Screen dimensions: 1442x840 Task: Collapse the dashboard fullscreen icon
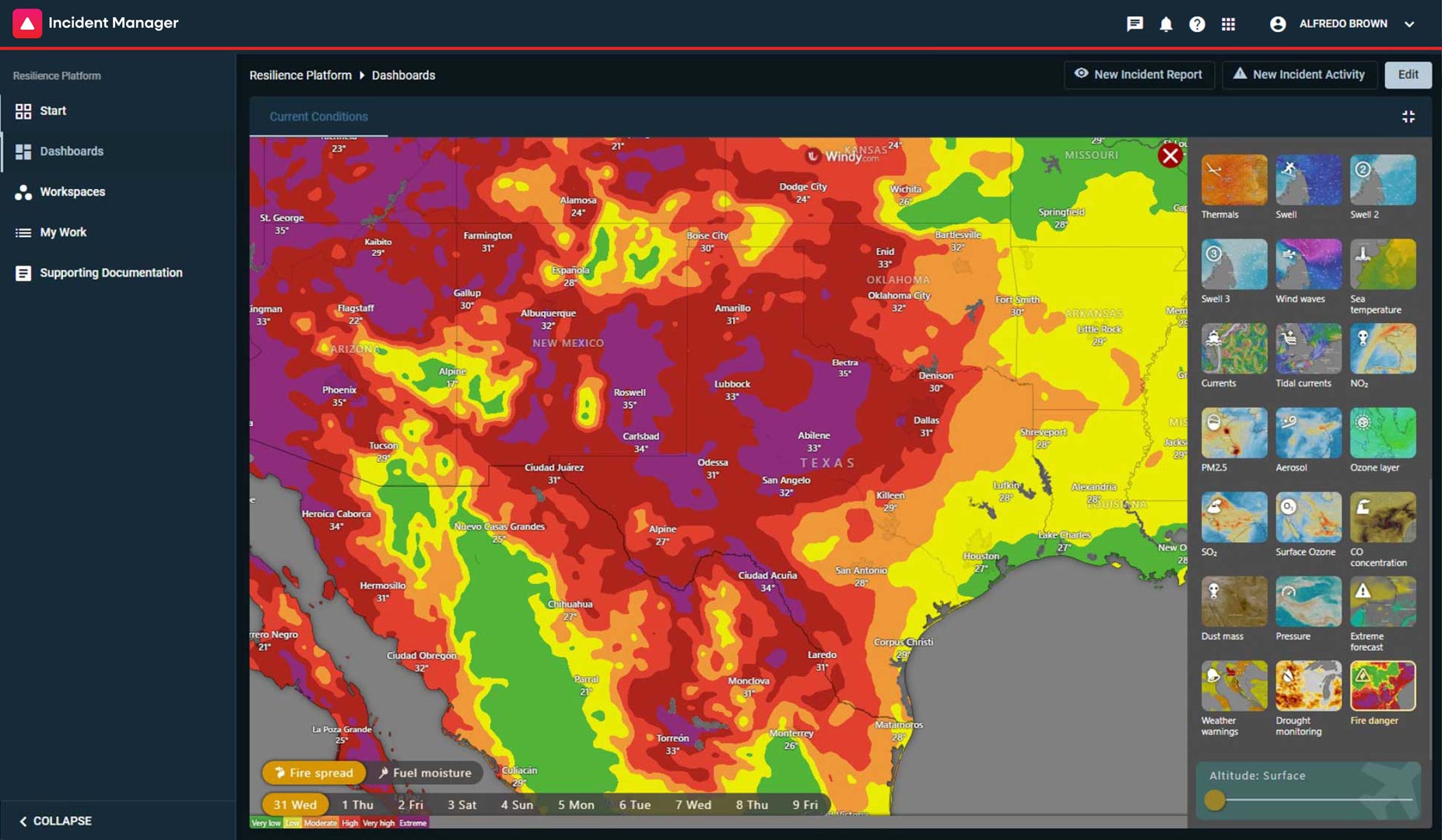(1408, 117)
